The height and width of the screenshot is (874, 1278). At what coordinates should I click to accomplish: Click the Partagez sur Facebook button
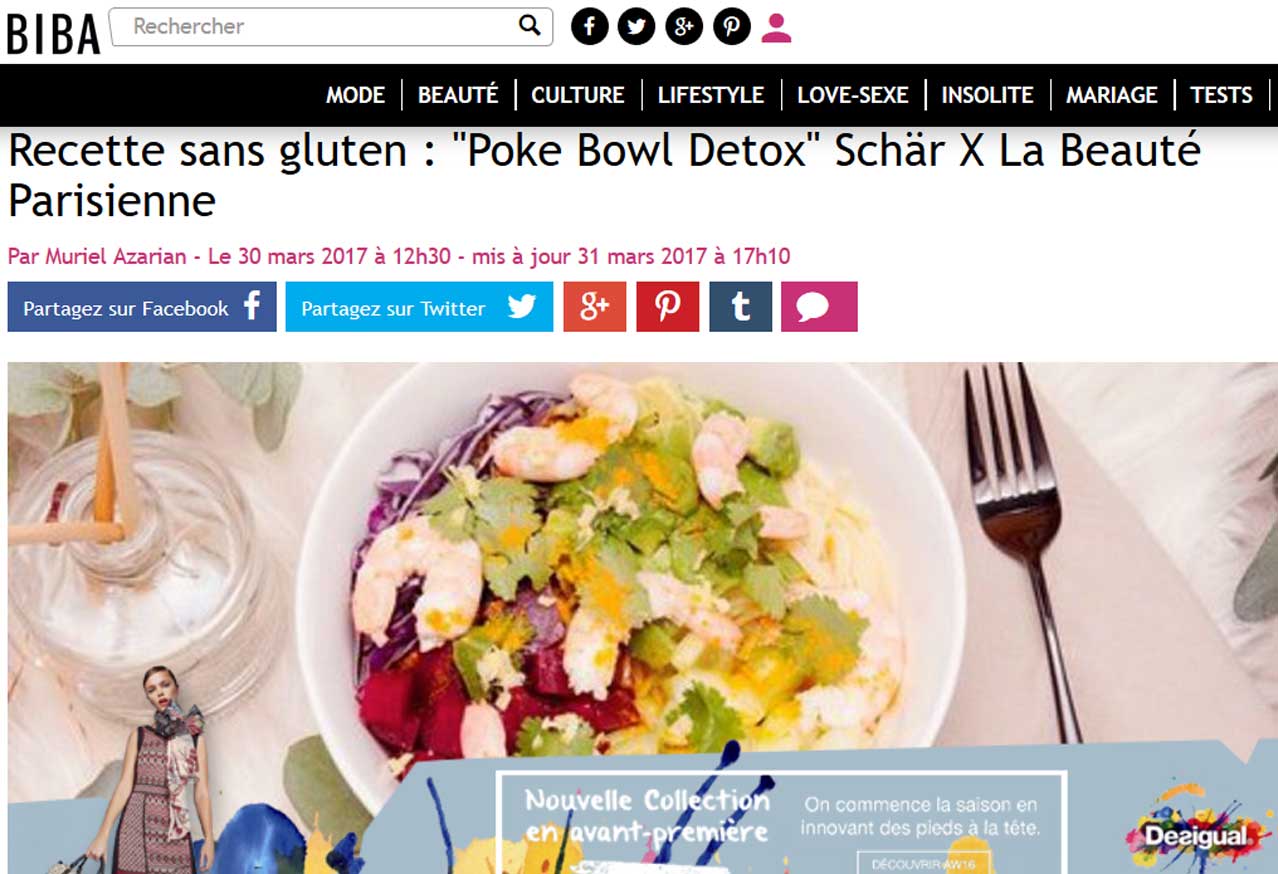coord(142,307)
